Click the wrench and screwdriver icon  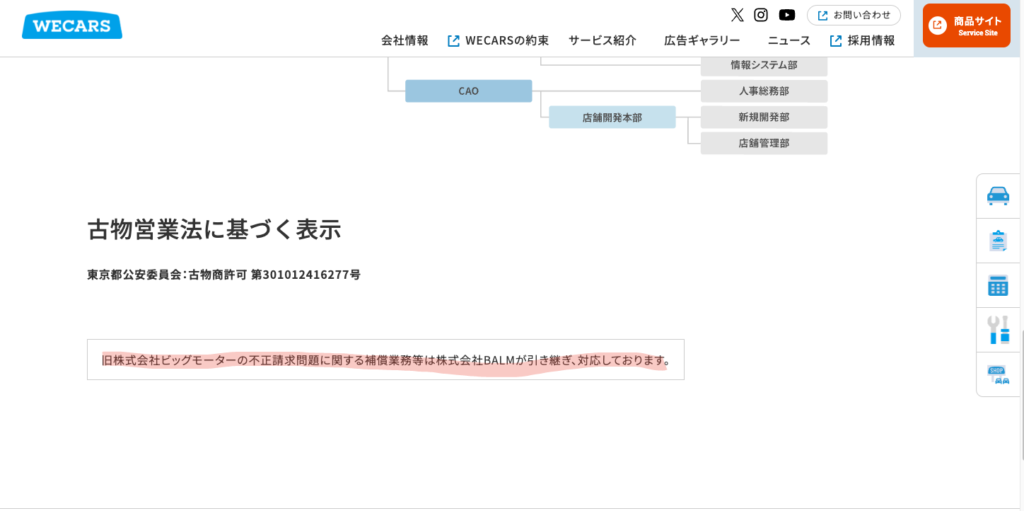coord(998,329)
